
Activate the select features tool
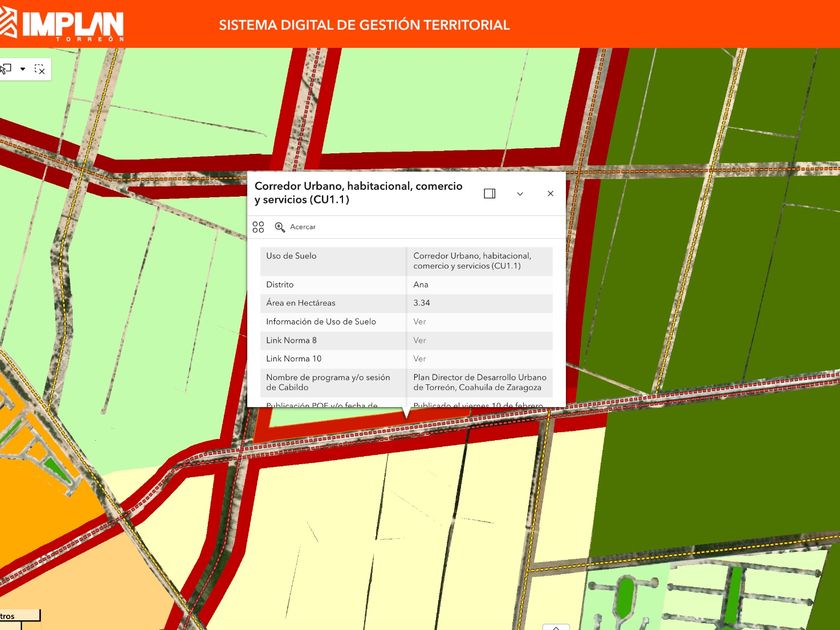click(6, 69)
